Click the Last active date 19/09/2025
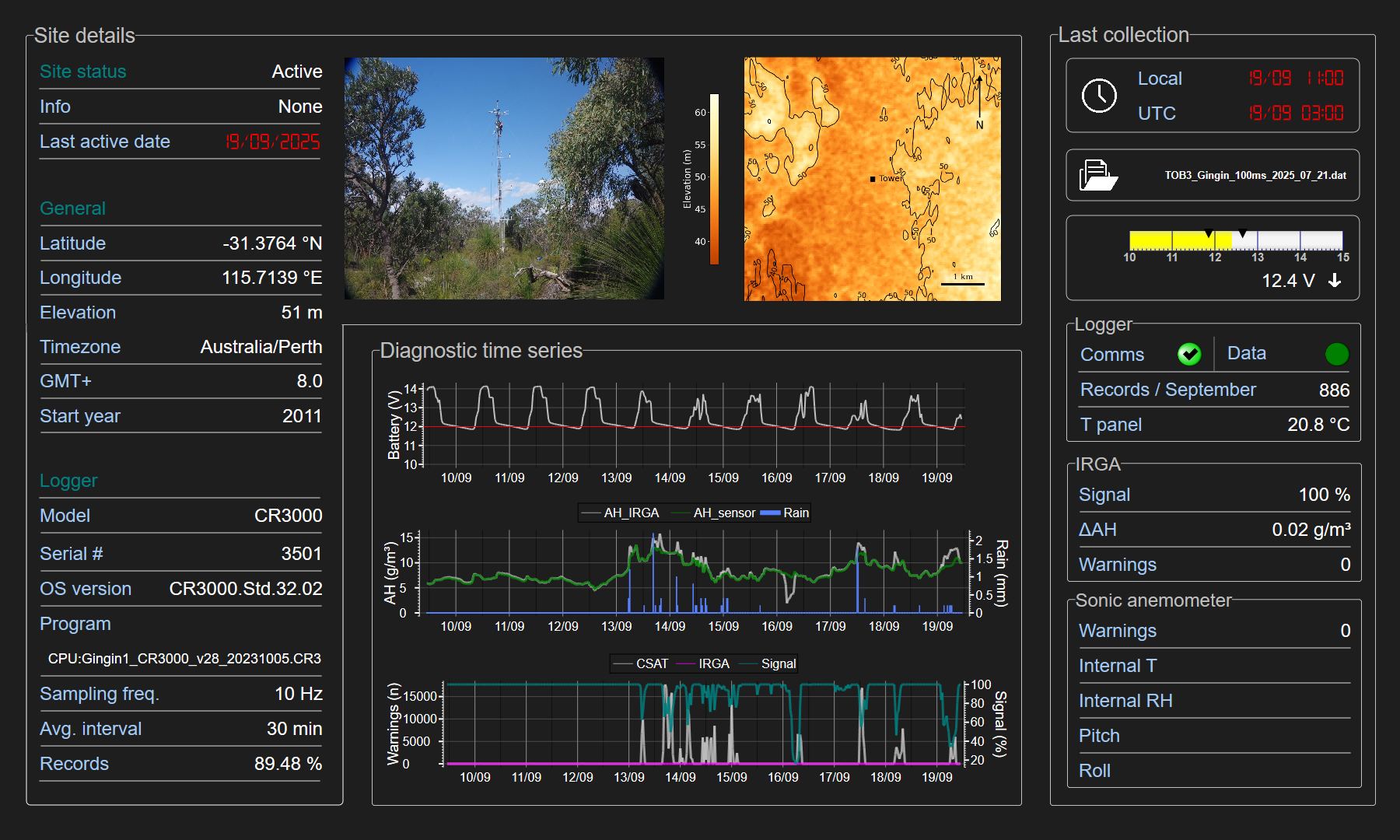1400x840 pixels. (273, 142)
